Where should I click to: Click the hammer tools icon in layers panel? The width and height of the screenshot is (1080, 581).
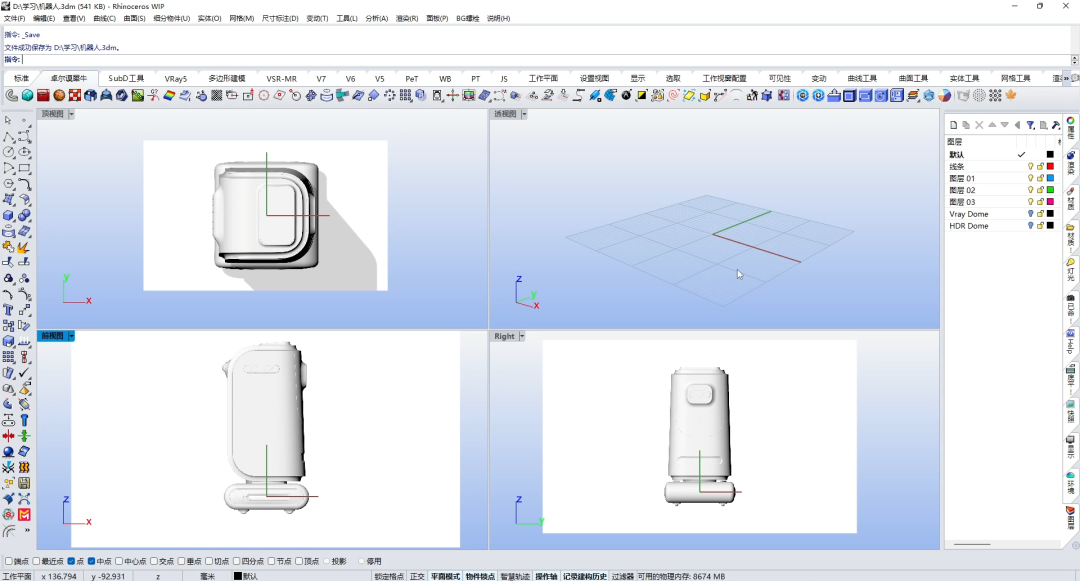[1056, 125]
